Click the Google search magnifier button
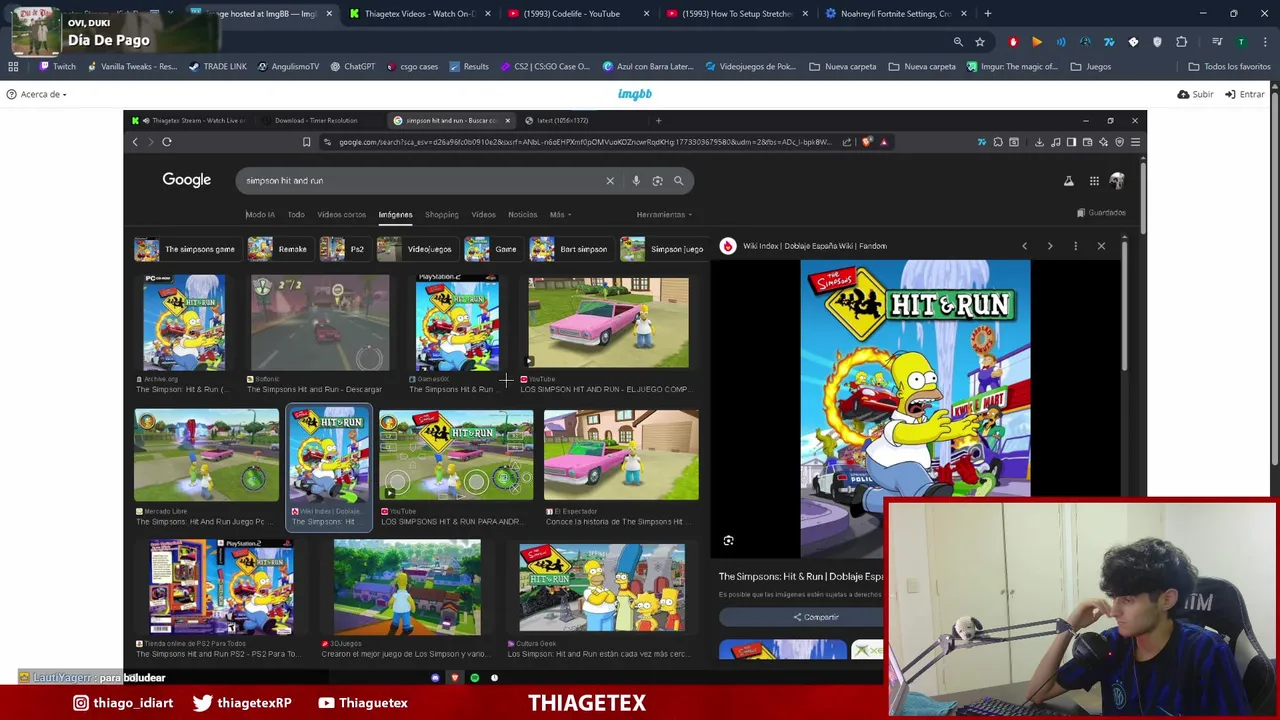The height and width of the screenshot is (720, 1280). tap(678, 180)
